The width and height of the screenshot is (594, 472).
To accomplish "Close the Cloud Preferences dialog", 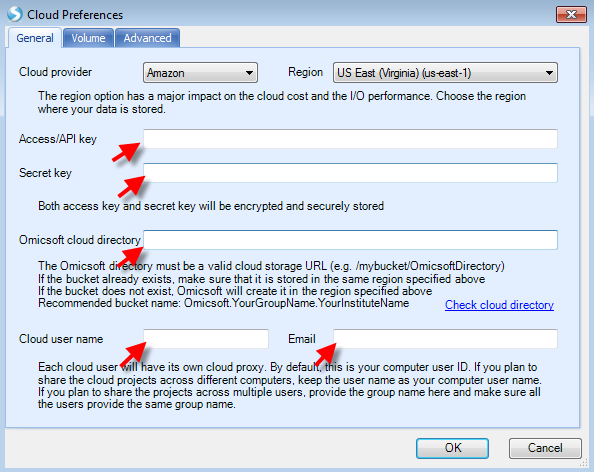I will point(571,15).
